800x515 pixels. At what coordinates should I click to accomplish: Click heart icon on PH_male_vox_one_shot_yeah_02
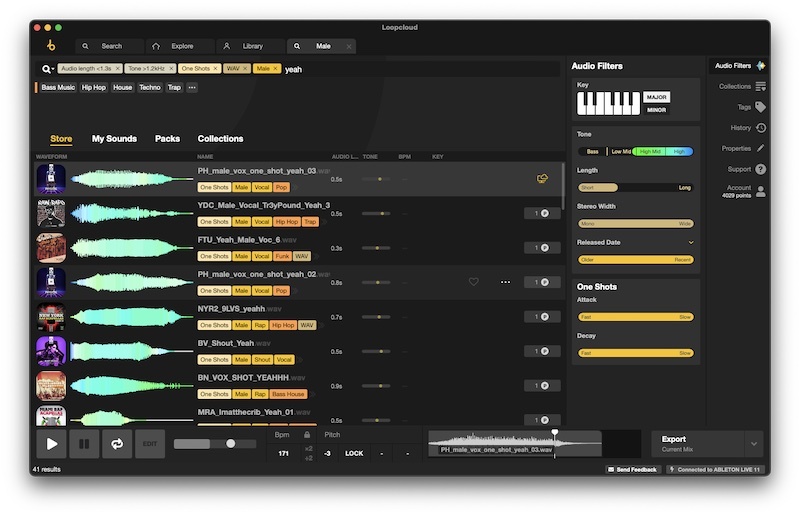click(474, 282)
